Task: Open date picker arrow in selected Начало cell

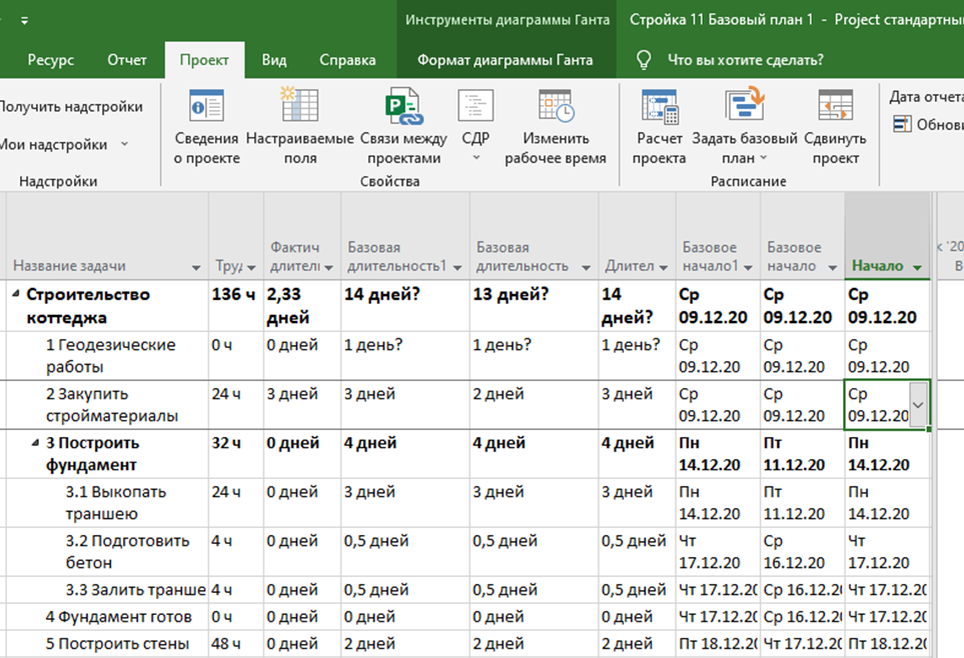Action: click(918, 405)
